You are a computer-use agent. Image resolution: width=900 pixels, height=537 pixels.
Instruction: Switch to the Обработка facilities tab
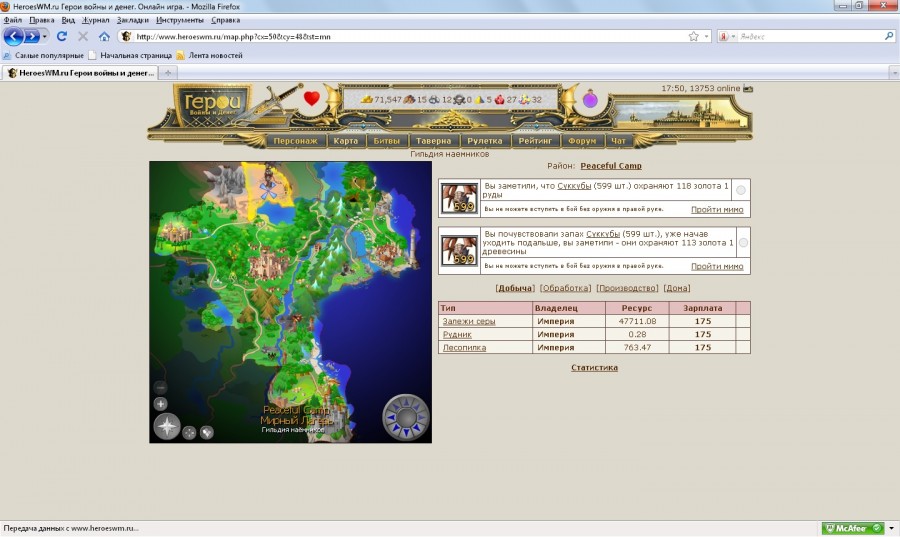click(x=565, y=288)
